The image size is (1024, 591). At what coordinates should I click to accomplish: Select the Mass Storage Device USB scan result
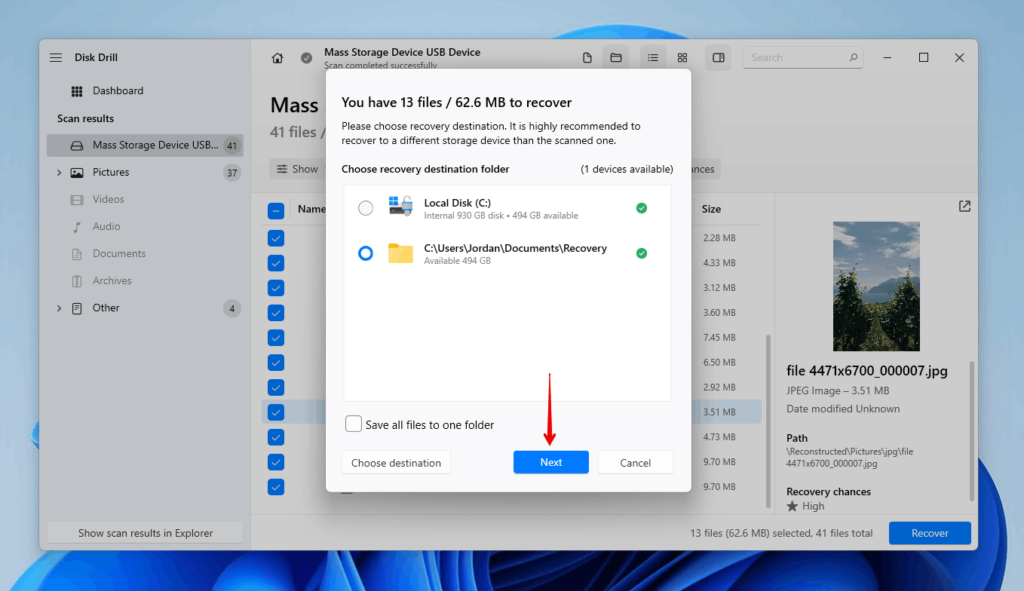(140, 144)
